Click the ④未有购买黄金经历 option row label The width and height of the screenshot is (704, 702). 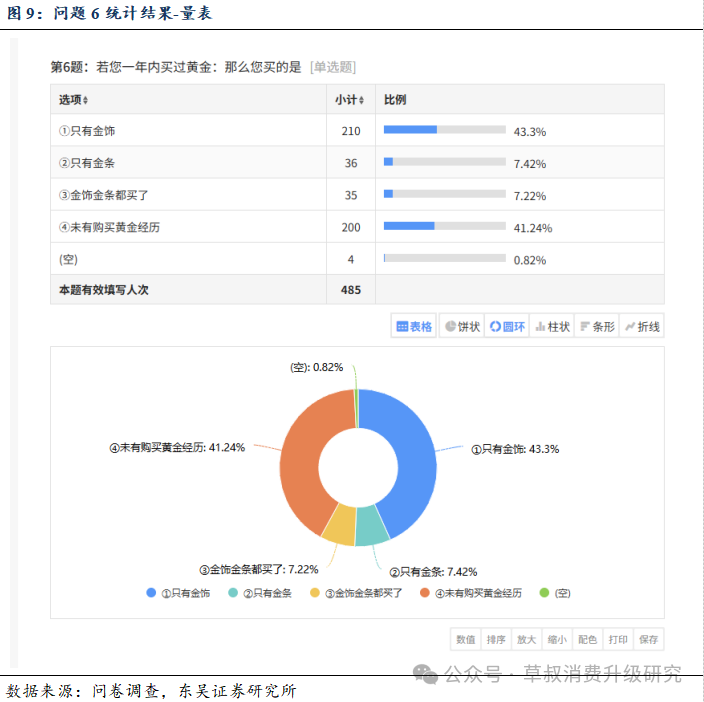[x=110, y=228]
